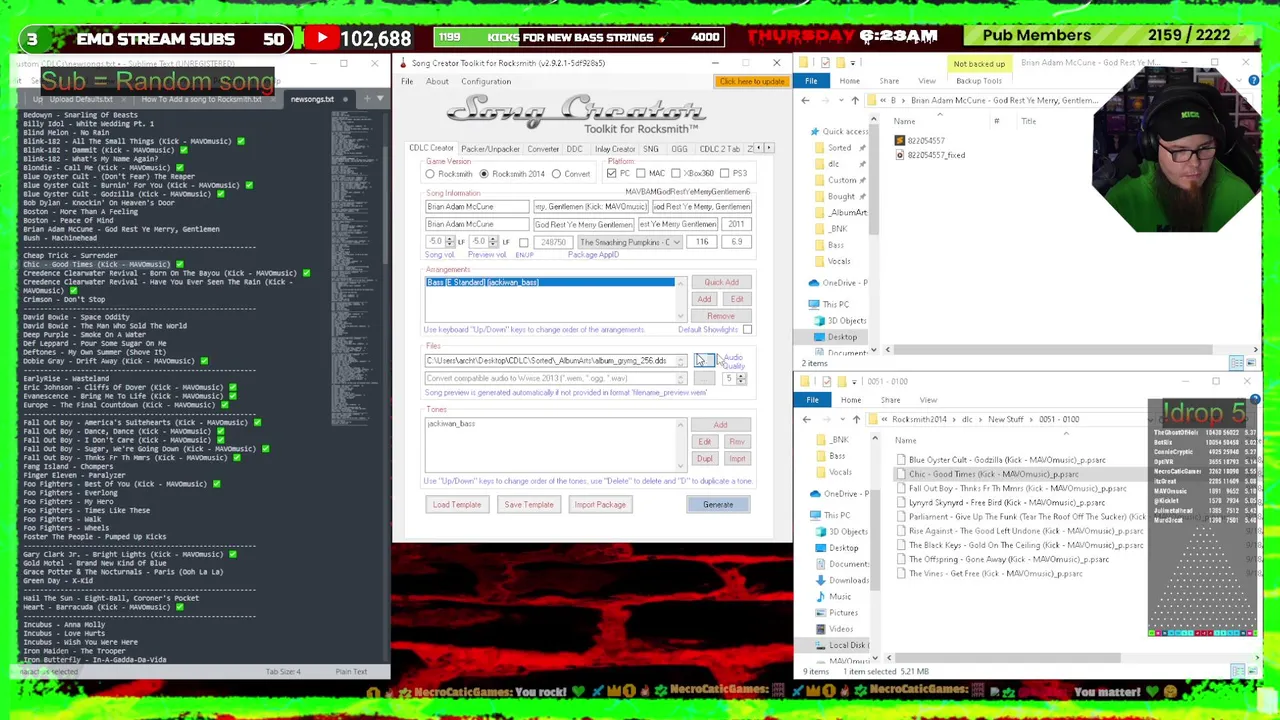
Task: Open OneDrive in upper Explorer sidebar
Action: (838, 283)
